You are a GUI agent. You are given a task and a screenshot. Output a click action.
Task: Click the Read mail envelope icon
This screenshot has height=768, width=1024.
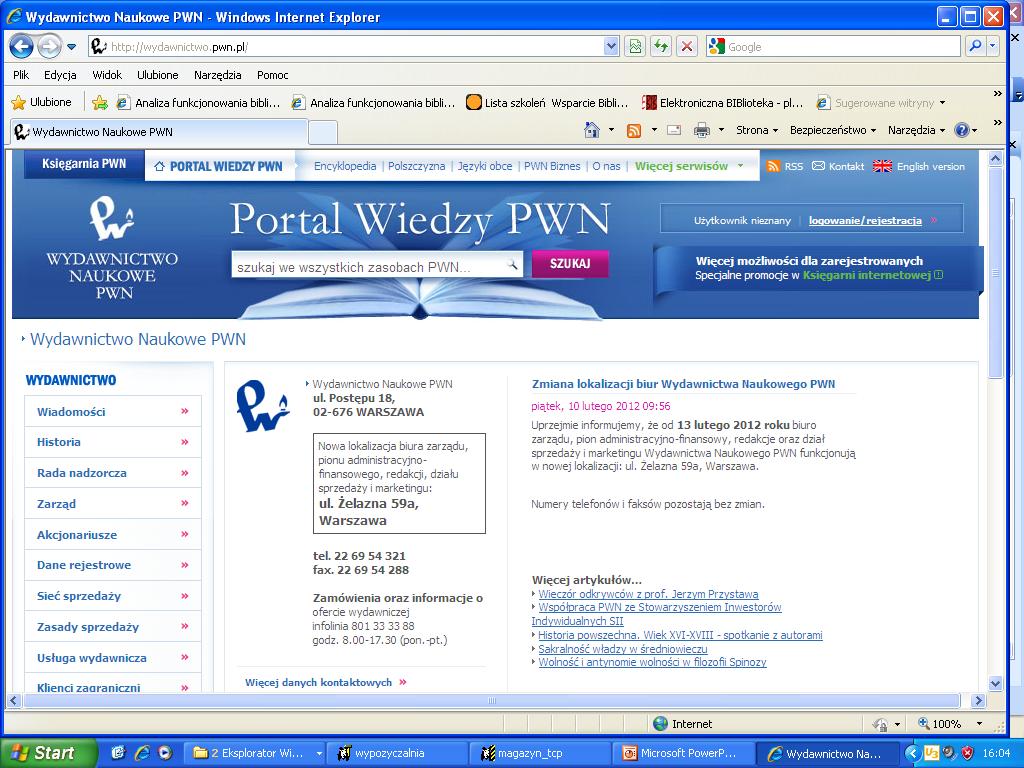pos(674,130)
